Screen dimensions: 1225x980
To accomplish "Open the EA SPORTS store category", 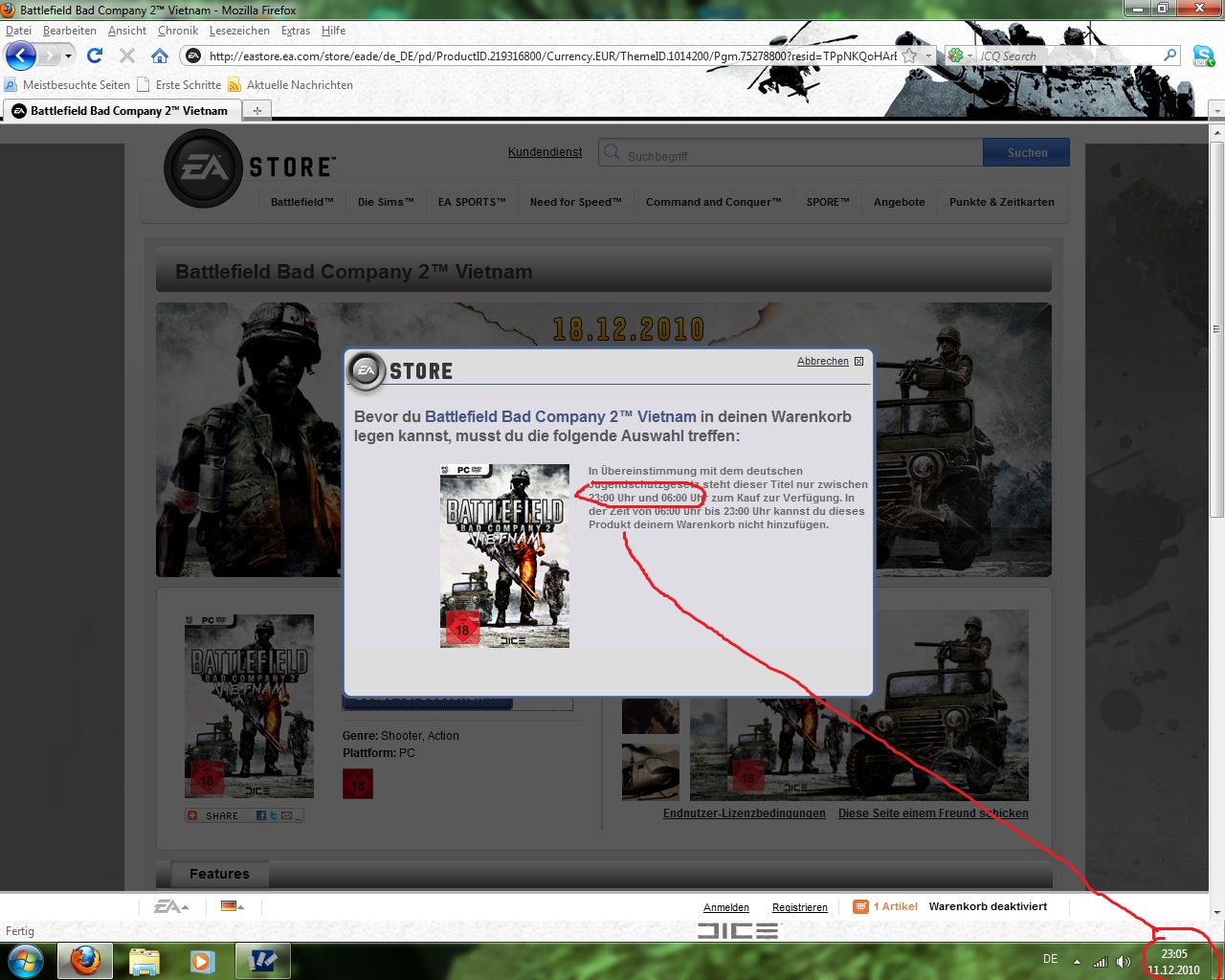I will (x=472, y=202).
